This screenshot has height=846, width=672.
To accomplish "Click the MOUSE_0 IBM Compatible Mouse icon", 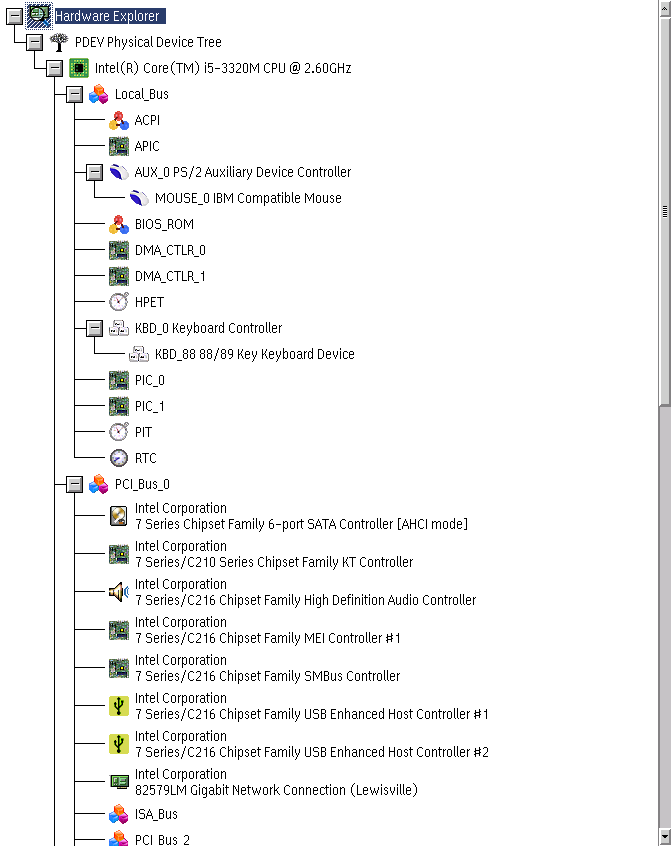I will pos(139,198).
